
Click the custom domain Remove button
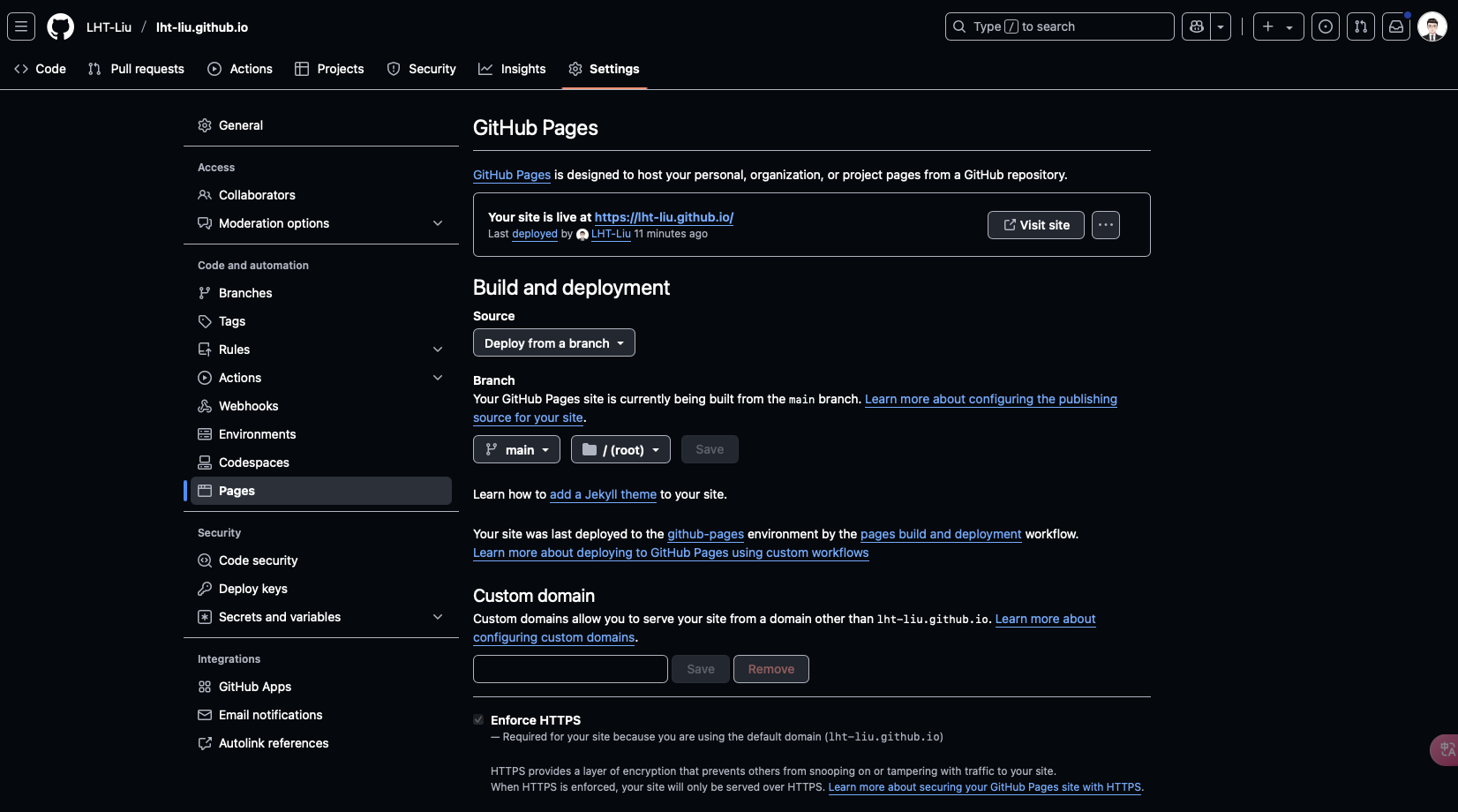[x=771, y=669]
